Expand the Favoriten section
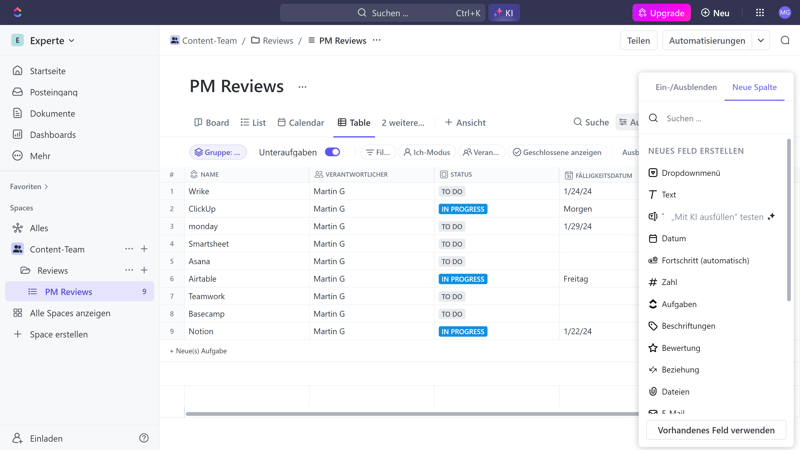 tap(29, 186)
